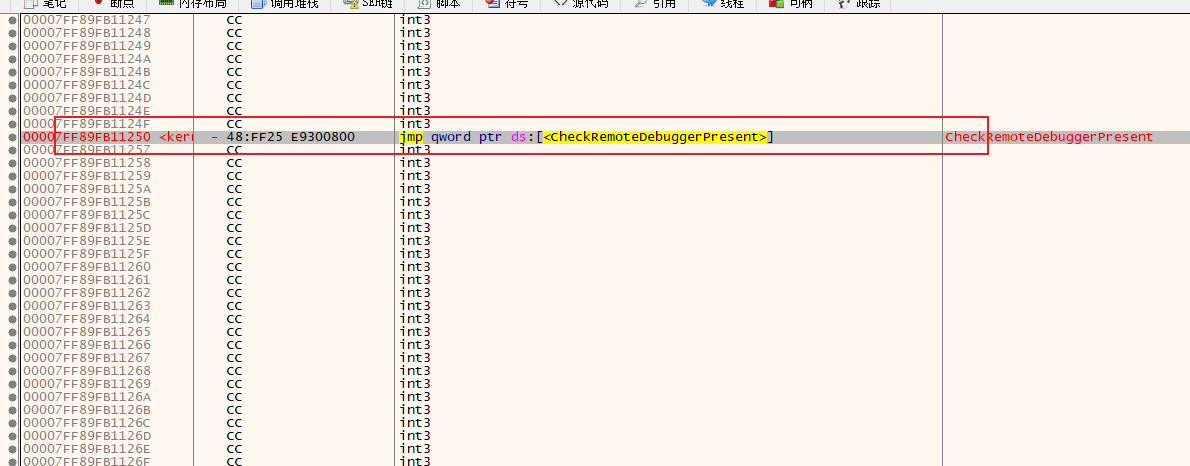The image size is (1190, 466).
Task: Toggle breakpoint bullet at address 00007FF89FB11250
Action: tap(12, 137)
